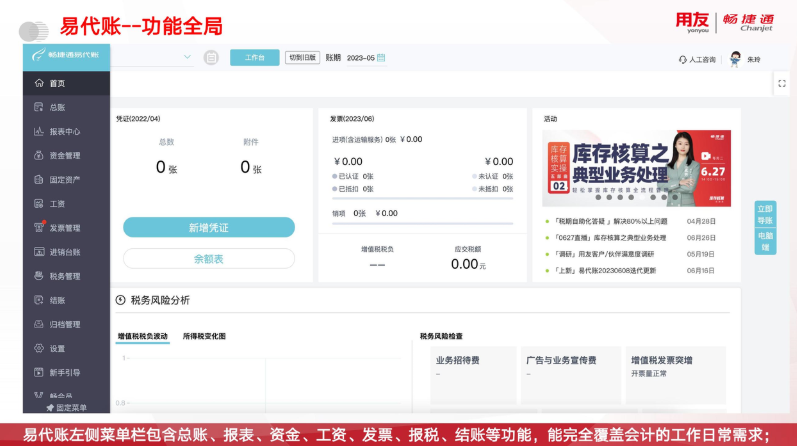This screenshot has width=797, height=446.
Task: Click the 凭证(2022/04) panel title
Action: pos(138,118)
